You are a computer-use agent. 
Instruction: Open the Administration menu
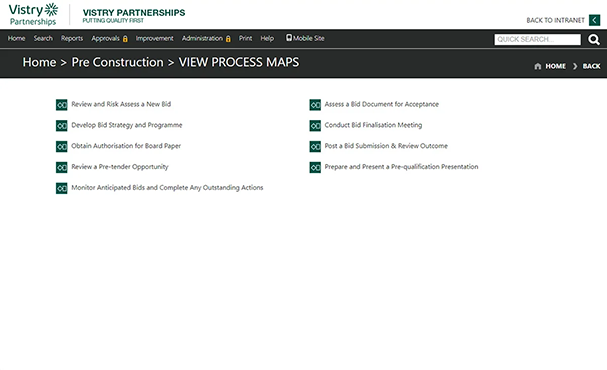tap(206, 38)
